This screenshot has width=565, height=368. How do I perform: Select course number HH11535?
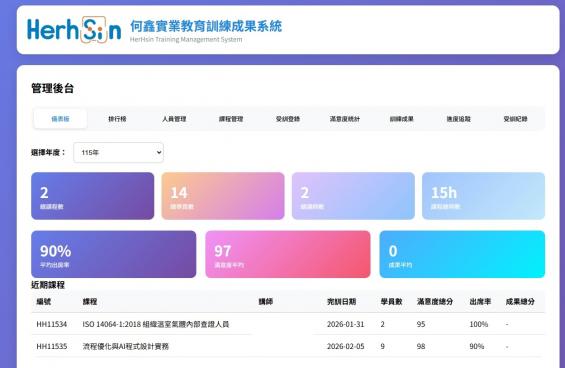tap(52, 346)
